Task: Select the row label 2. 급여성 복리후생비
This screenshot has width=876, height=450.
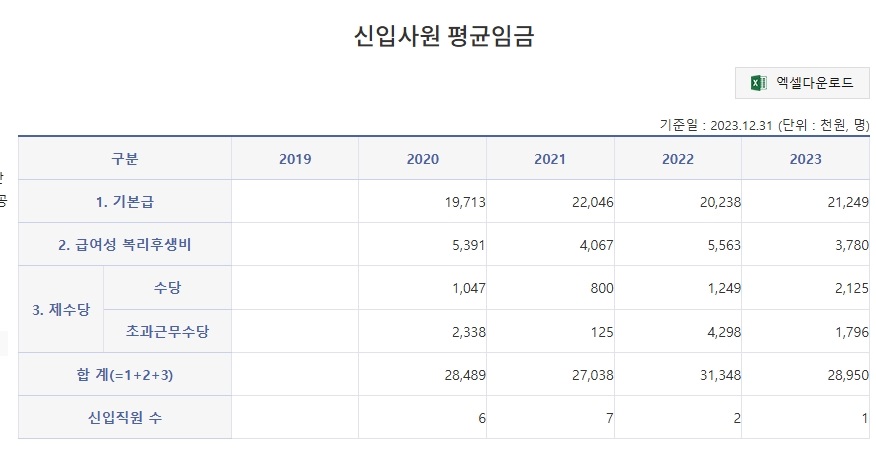Action: click(x=125, y=244)
